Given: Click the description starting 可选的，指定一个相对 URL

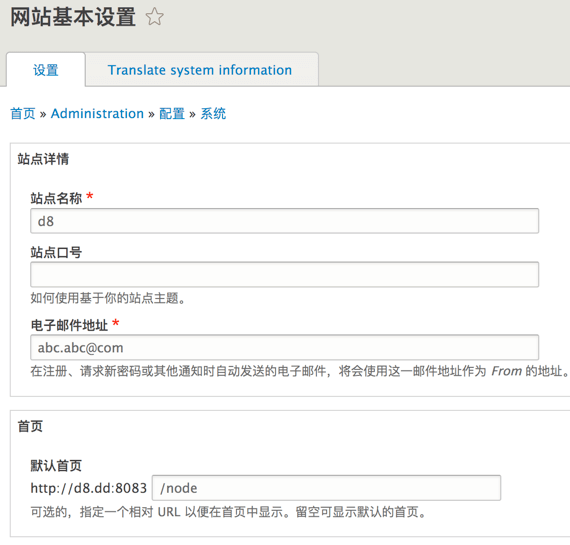Looking at the screenshot, I should coord(228,512).
